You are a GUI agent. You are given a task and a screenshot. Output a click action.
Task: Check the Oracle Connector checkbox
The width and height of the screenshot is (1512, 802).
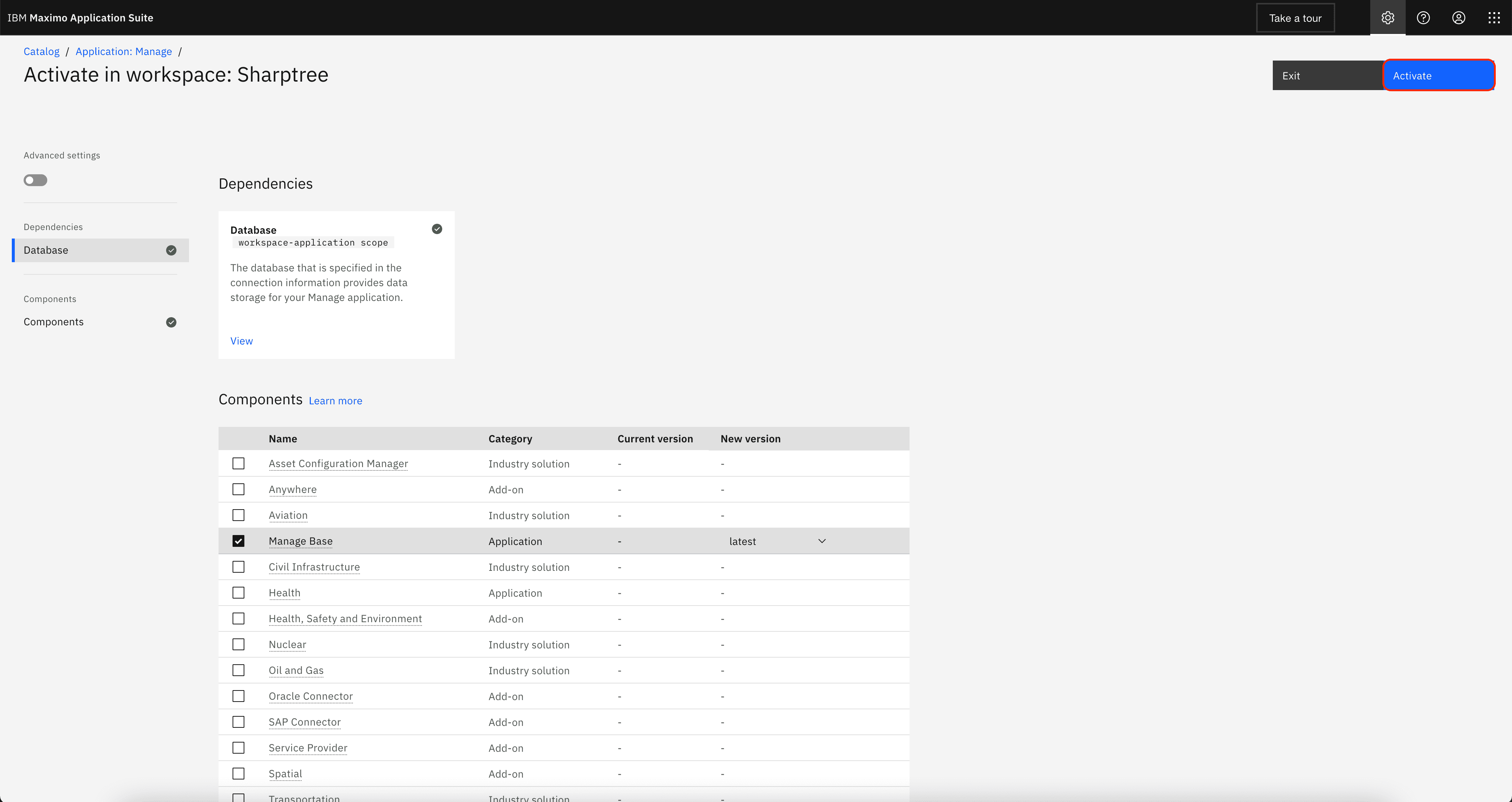238,696
